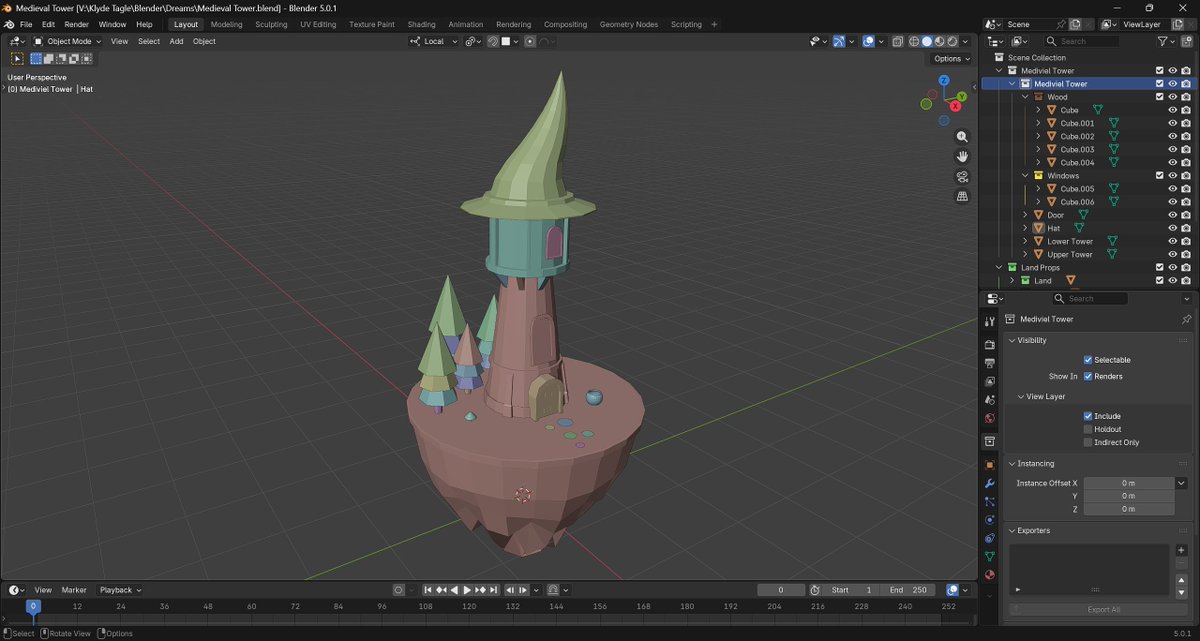The image size is (1200, 641).
Task: Open the Add menu in viewport header
Action: pos(176,41)
